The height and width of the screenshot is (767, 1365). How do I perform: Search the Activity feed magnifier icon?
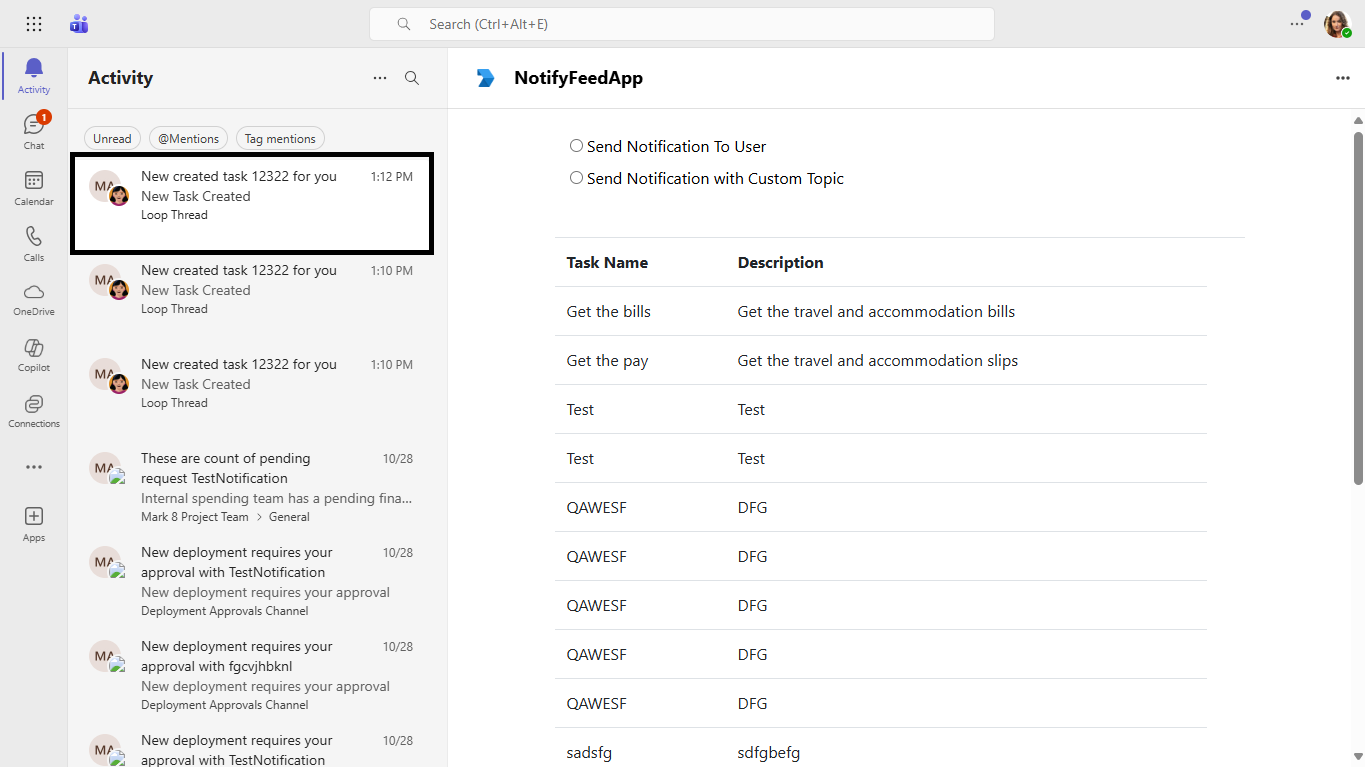[412, 78]
